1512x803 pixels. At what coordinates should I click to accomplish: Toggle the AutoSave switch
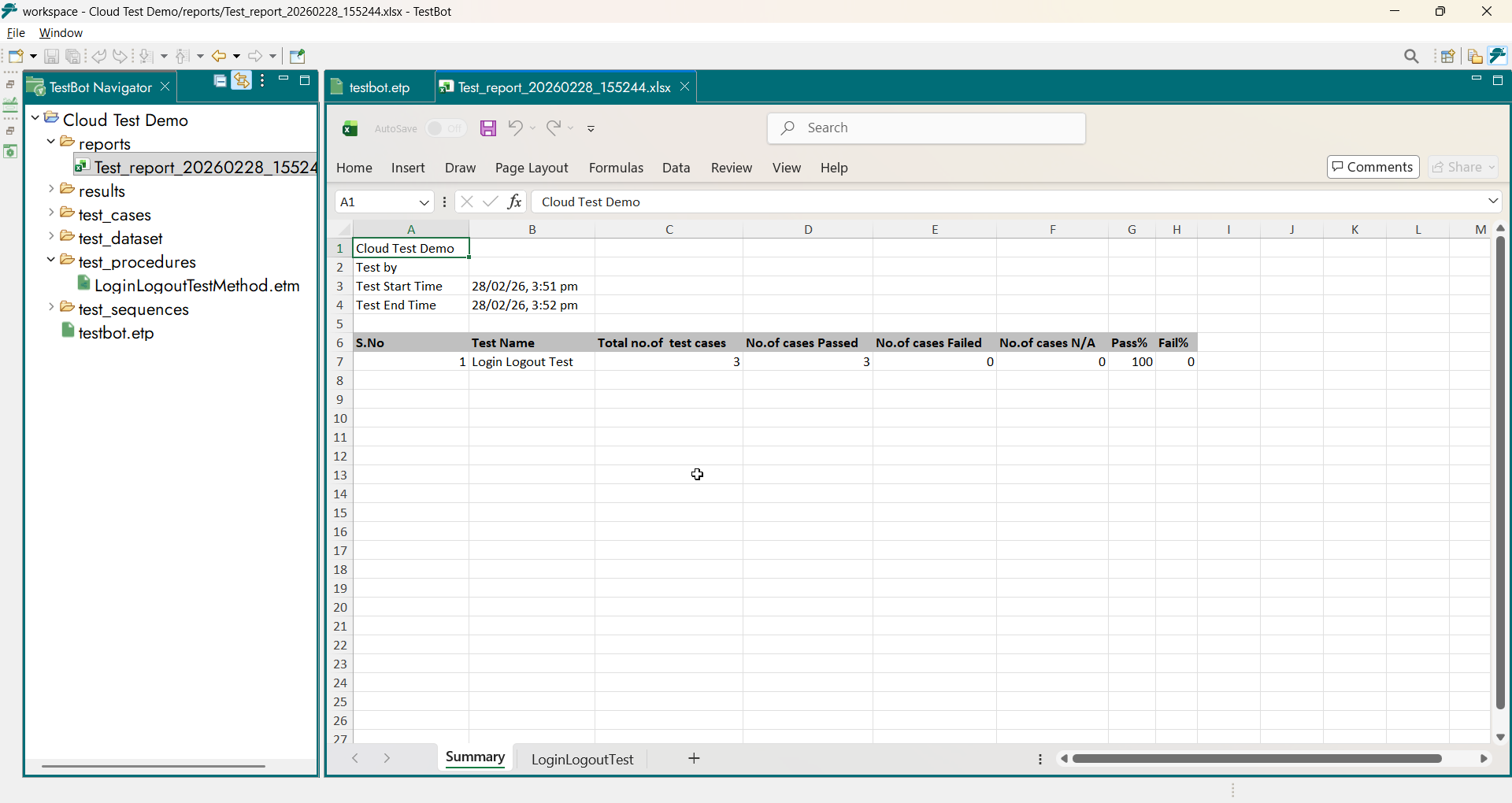(446, 128)
